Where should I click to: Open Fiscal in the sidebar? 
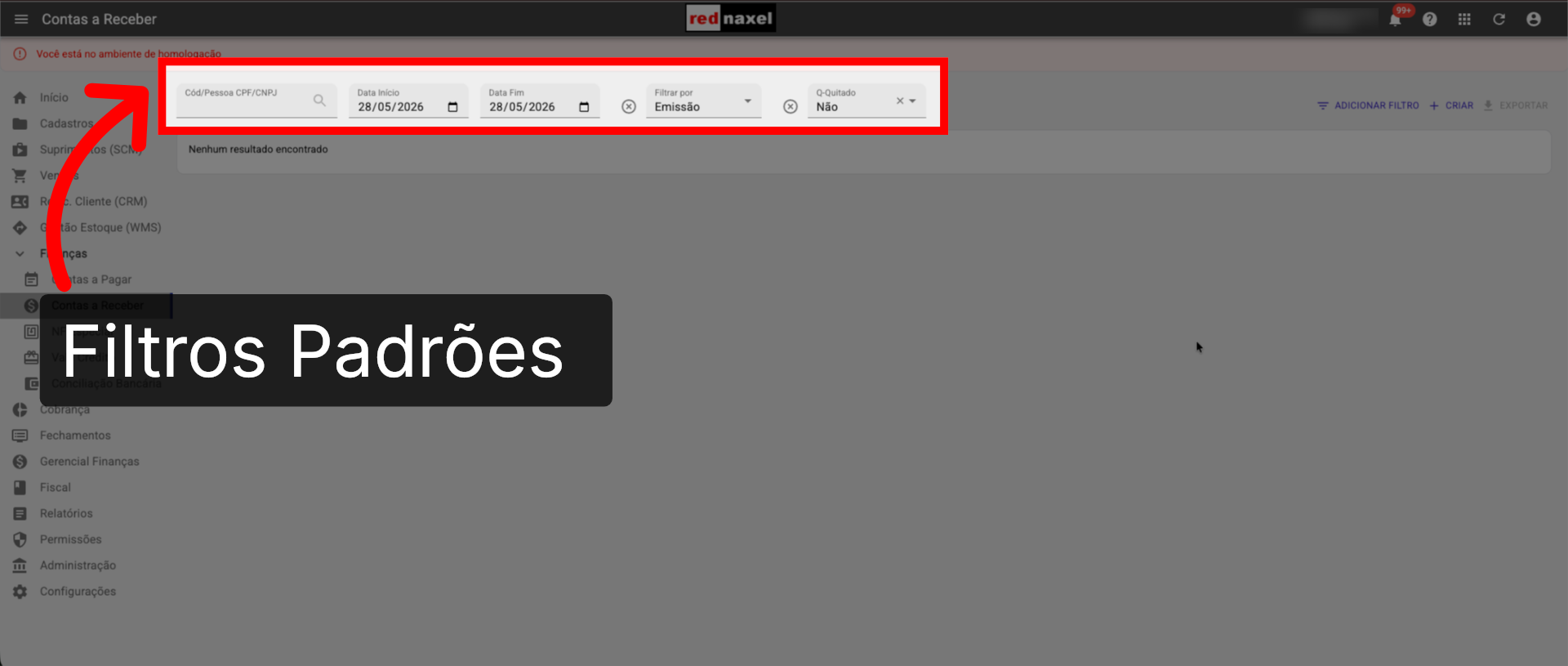(56, 488)
